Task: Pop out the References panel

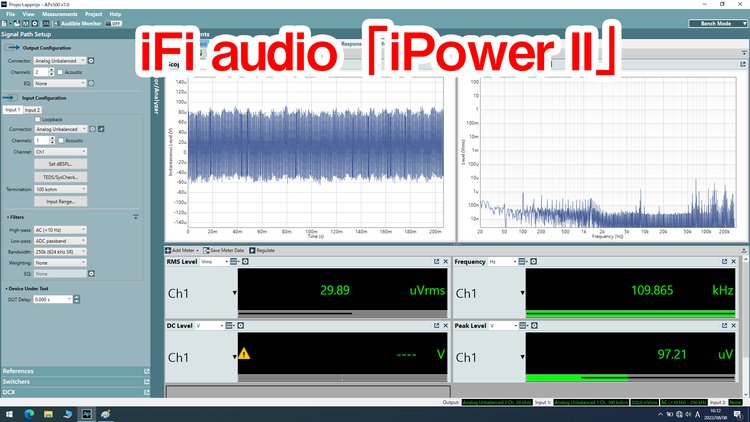Action: click(146, 371)
